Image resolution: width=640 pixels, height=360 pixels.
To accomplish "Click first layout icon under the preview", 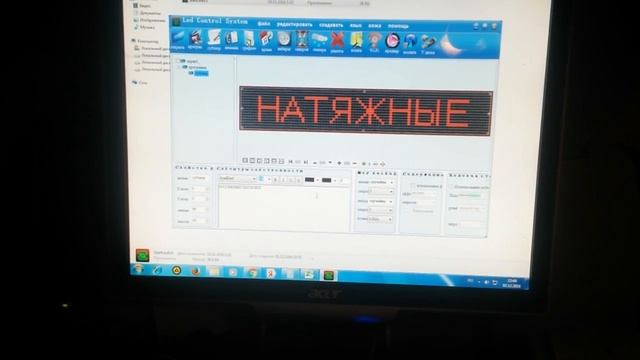I will click(245, 161).
